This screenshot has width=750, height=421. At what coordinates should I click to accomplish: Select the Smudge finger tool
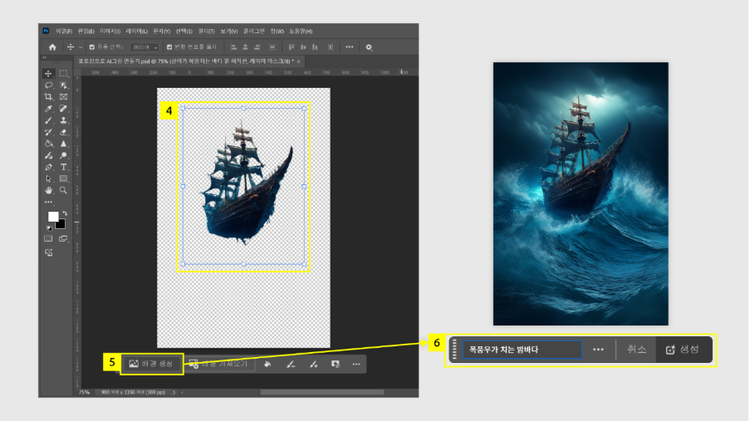click(x=48, y=155)
